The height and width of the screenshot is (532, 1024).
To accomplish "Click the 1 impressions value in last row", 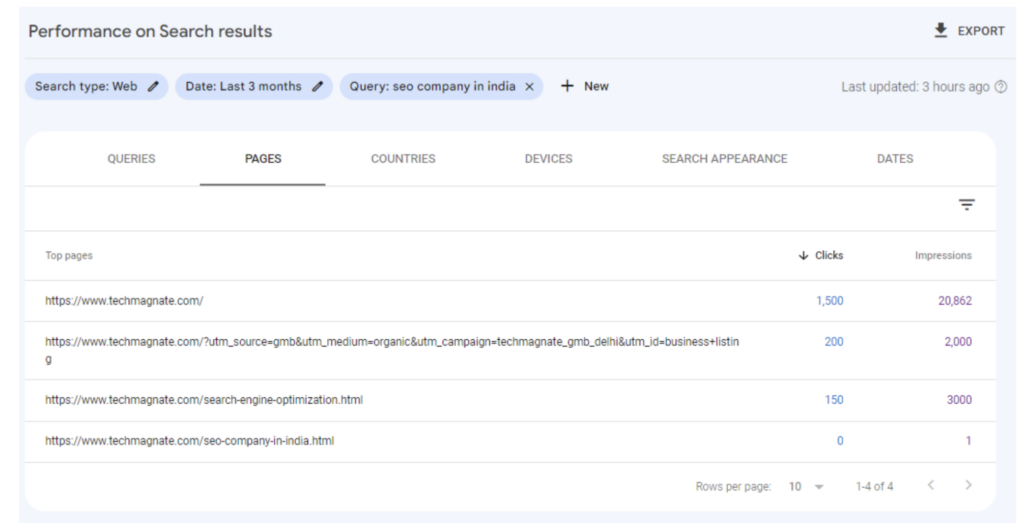I will [968, 441].
